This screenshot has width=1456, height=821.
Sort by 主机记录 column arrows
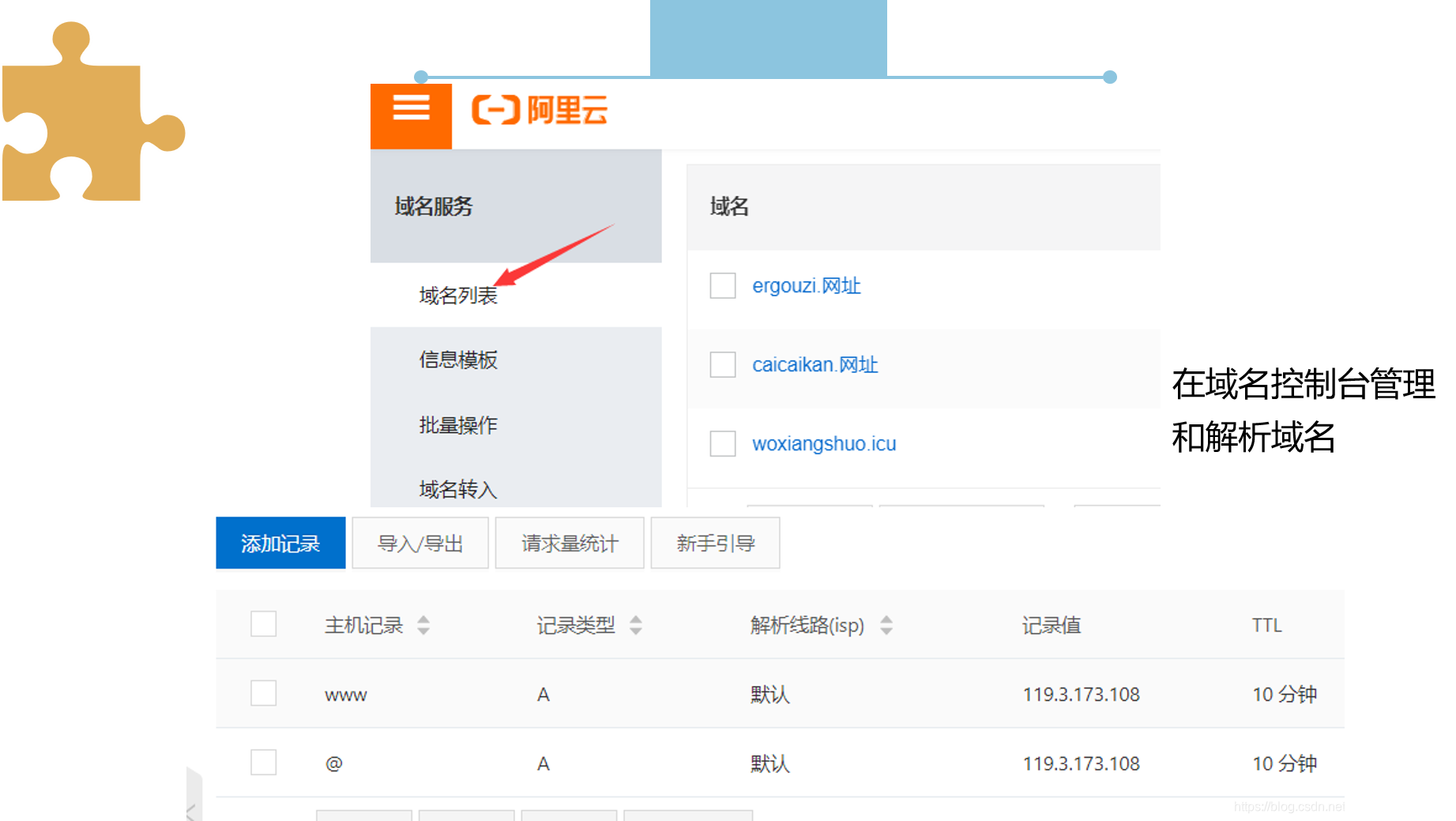[x=423, y=625]
